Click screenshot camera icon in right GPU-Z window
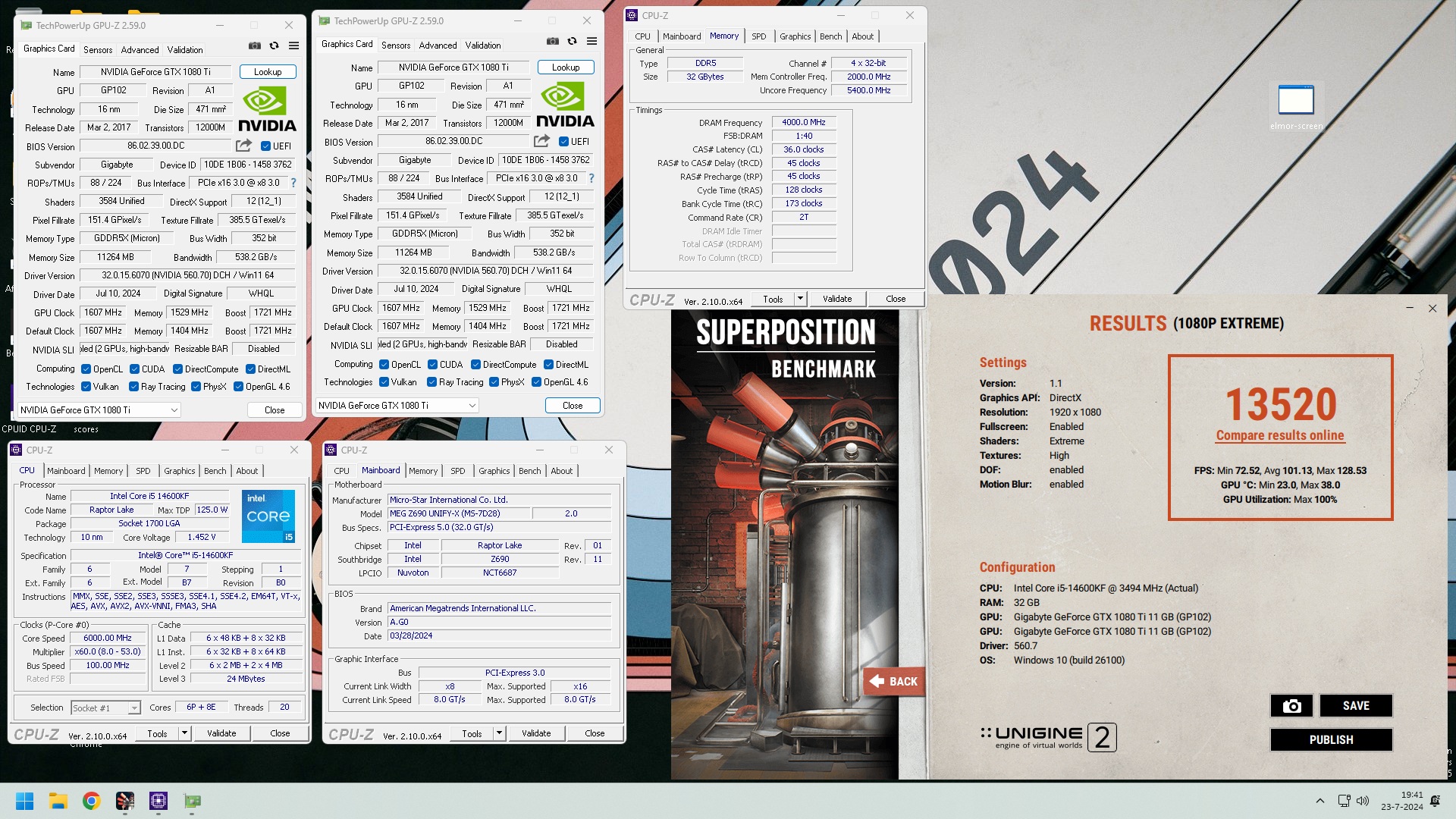The width and height of the screenshot is (1456, 819). click(553, 41)
